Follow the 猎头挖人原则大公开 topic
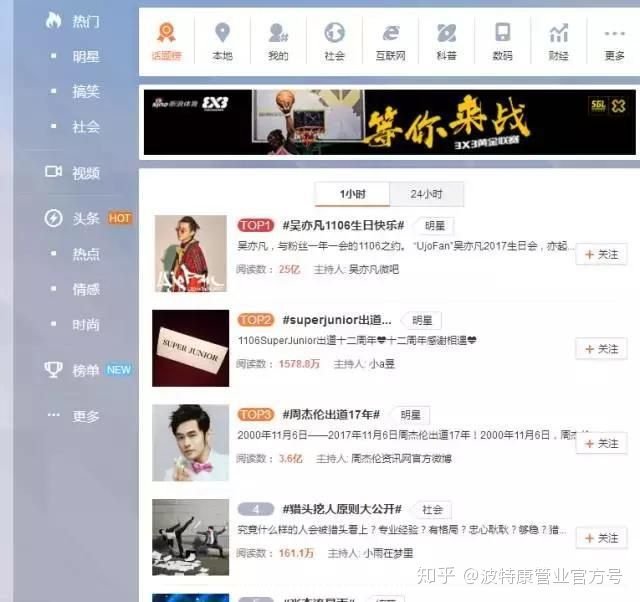 click(601, 538)
